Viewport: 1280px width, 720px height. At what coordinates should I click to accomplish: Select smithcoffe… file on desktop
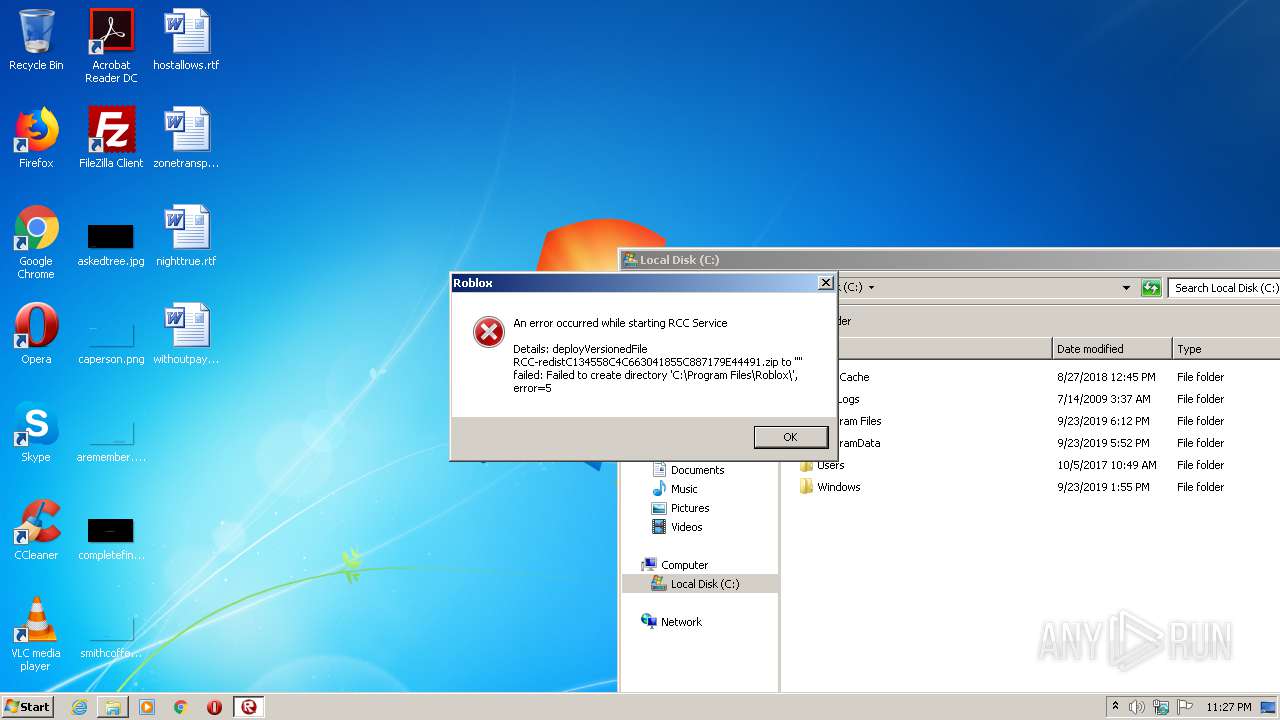(x=111, y=634)
